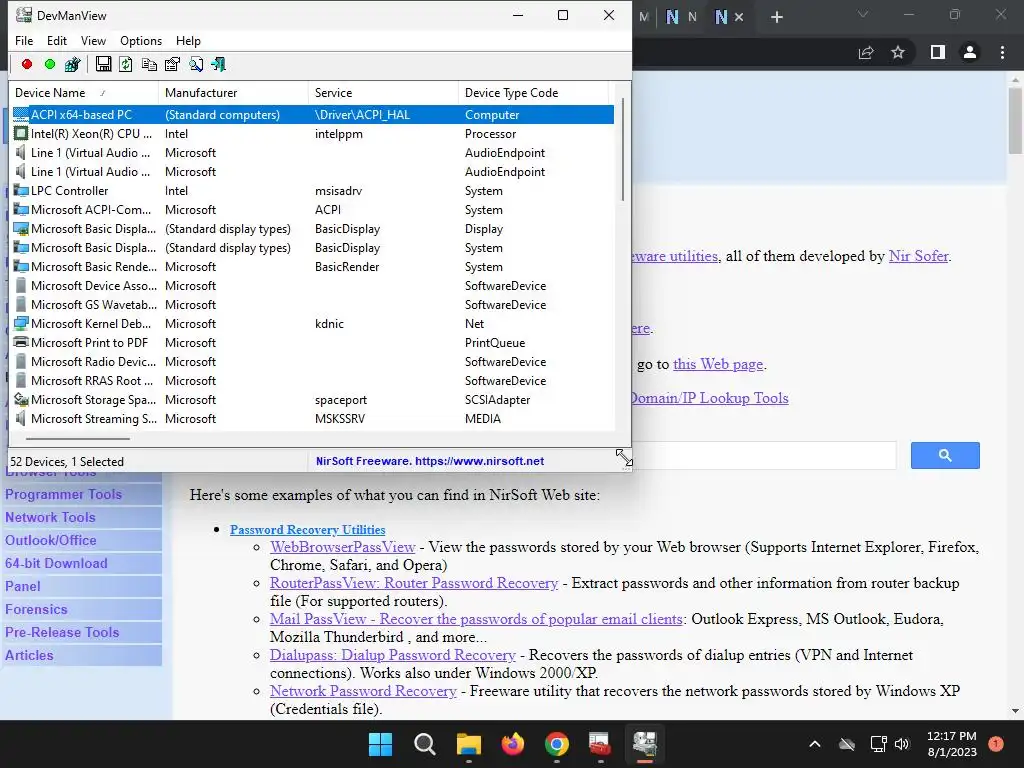1024x768 pixels.
Task: Open the Chrome side panel icon
Action: [x=938, y=52]
